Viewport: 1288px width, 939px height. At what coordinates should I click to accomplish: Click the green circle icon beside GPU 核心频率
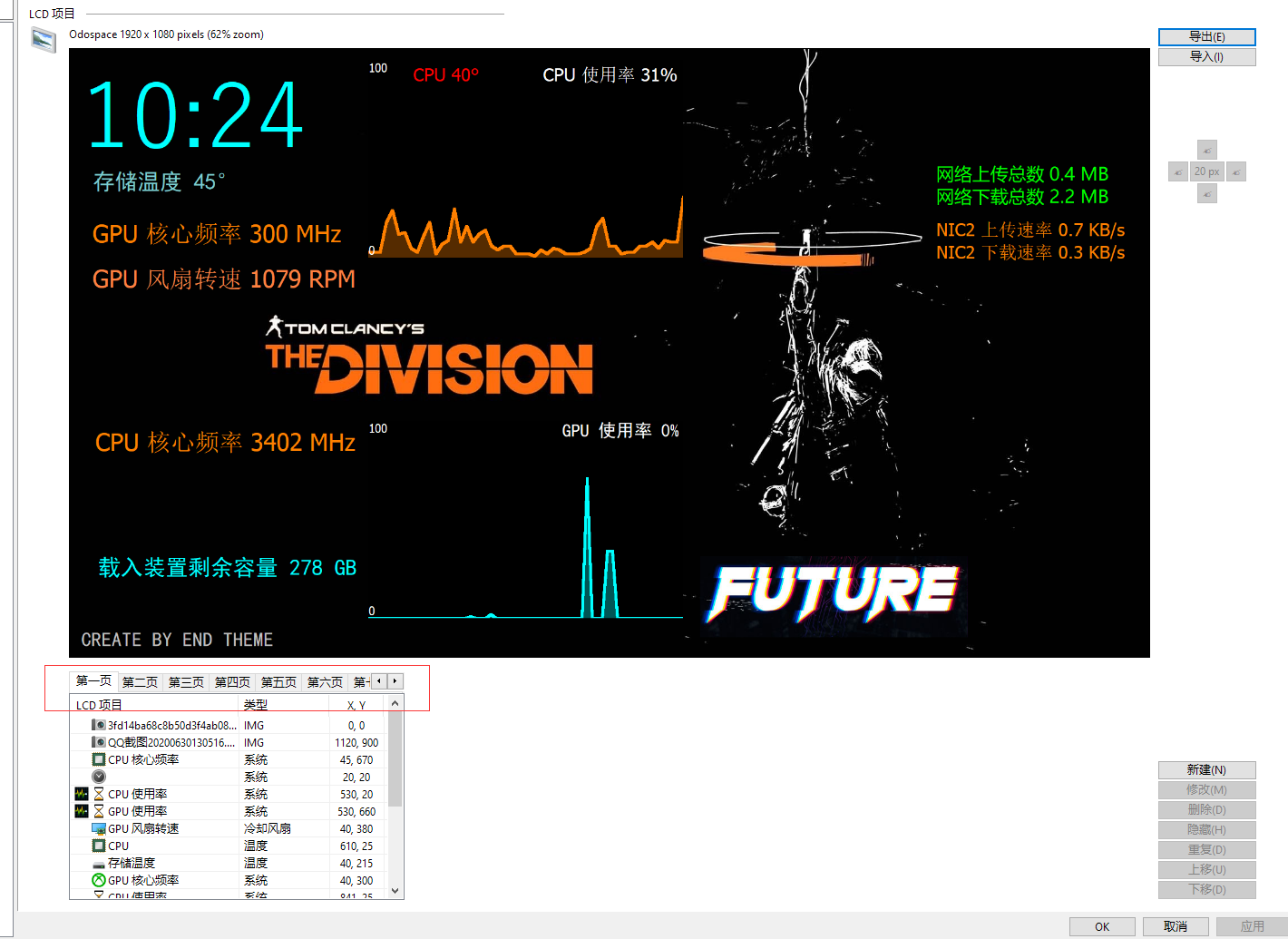tap(99, 880)
